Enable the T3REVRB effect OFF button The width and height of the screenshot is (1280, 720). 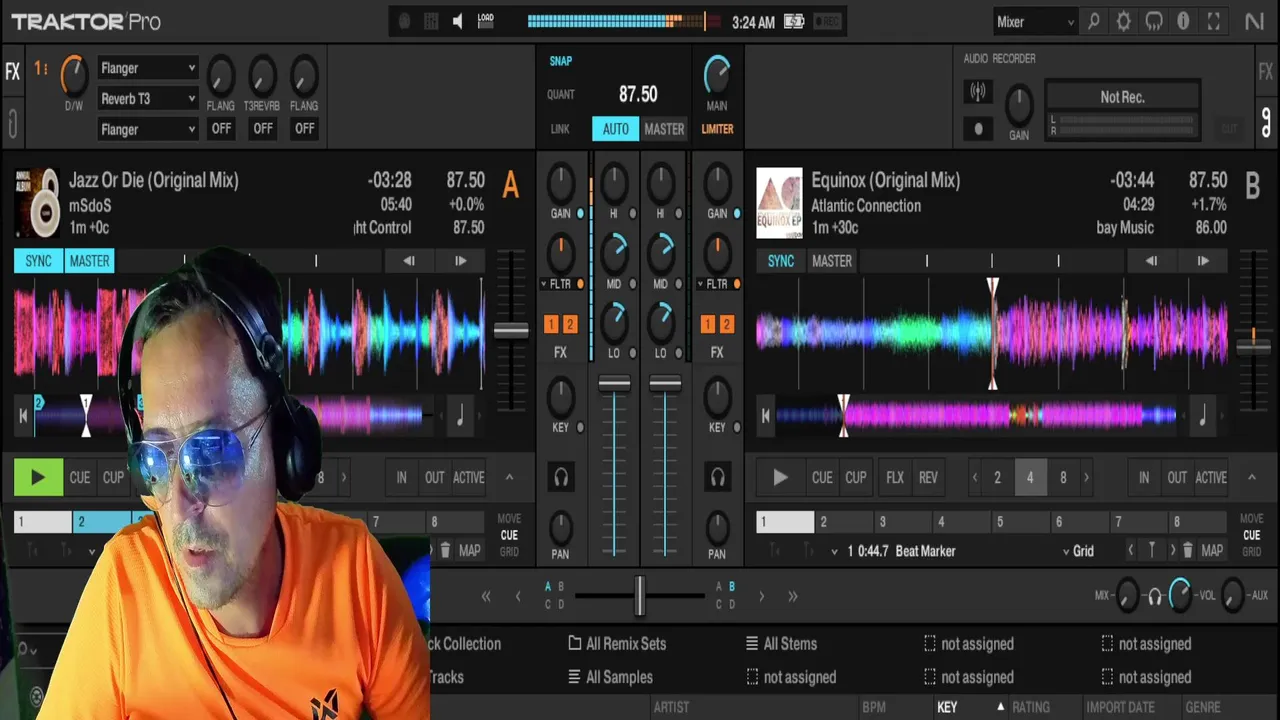tap(263, 129)
